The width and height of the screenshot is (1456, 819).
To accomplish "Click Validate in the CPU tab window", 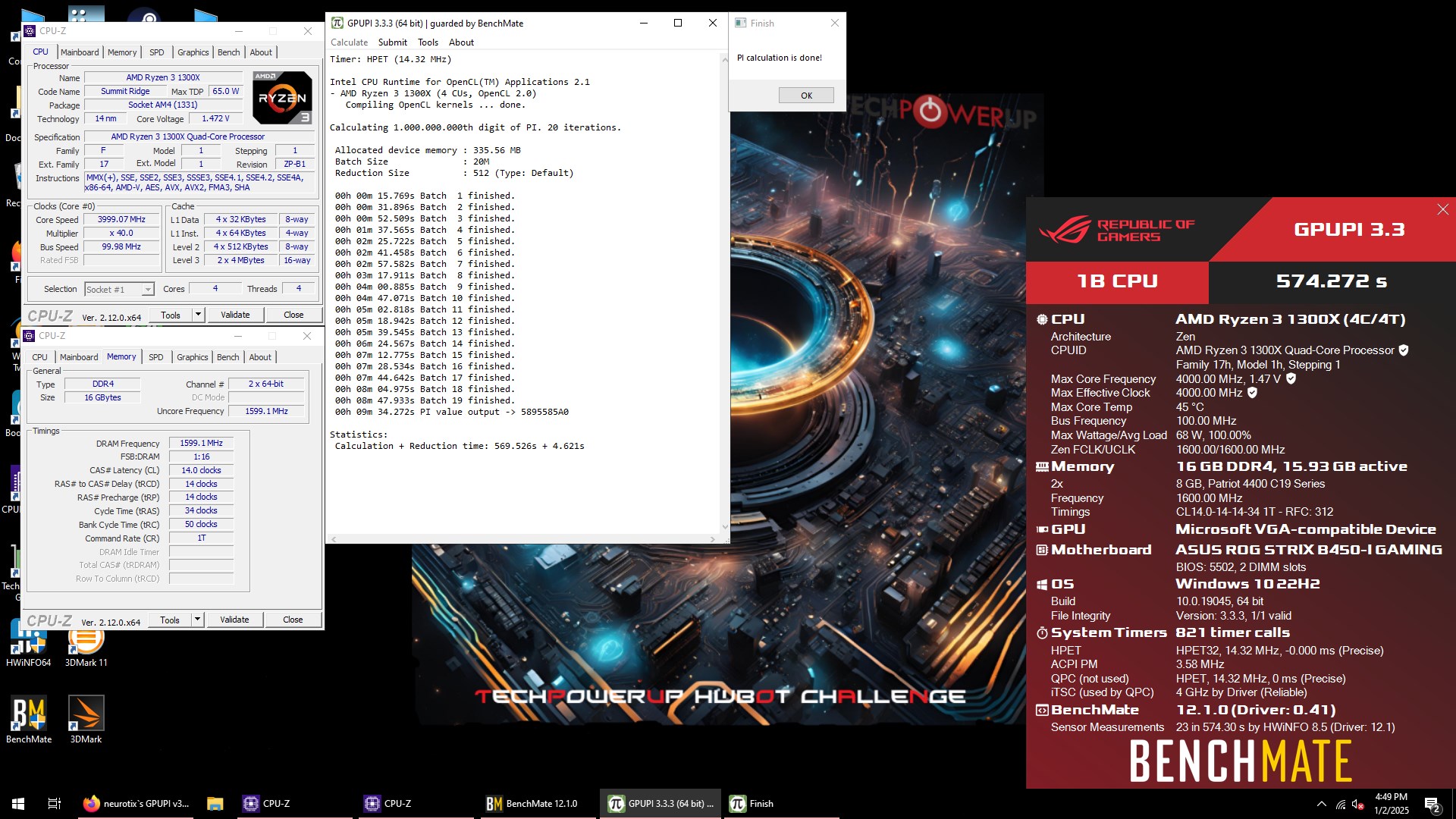I will coord(235,315).
